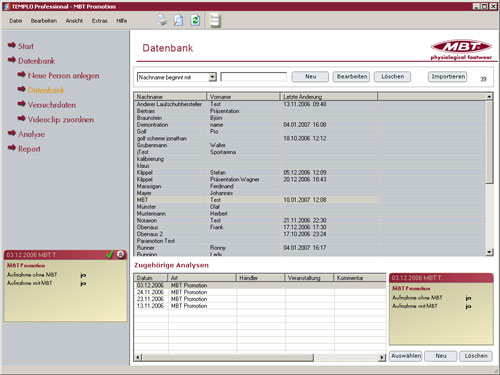Open the Hilfe menu
Image resolution: width=500 pixels, height=375 pixels.
tap(122, 21)
